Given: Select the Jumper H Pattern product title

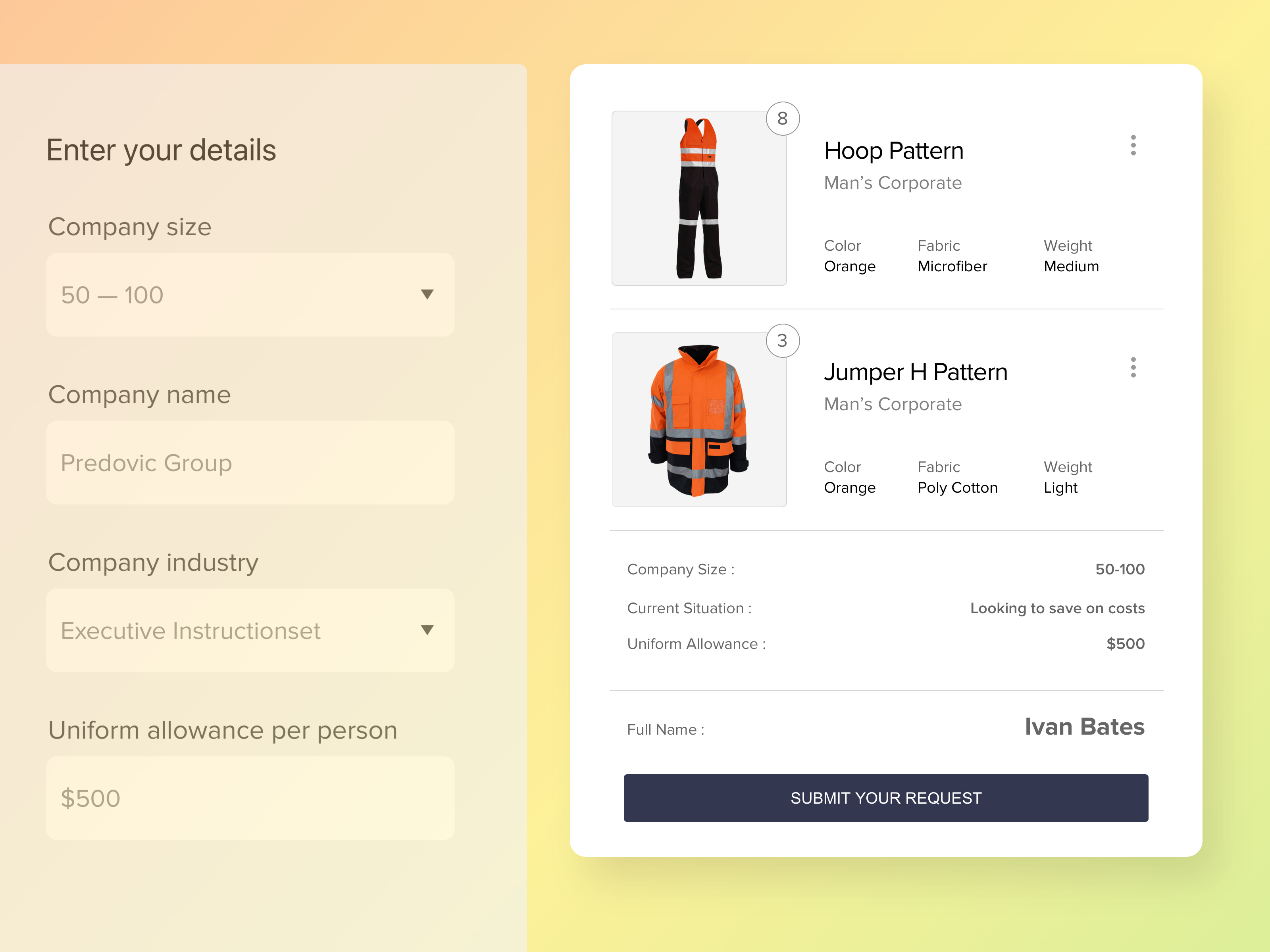Looking at the screenshot, I should pyautogui.click(x=916, y=372).
